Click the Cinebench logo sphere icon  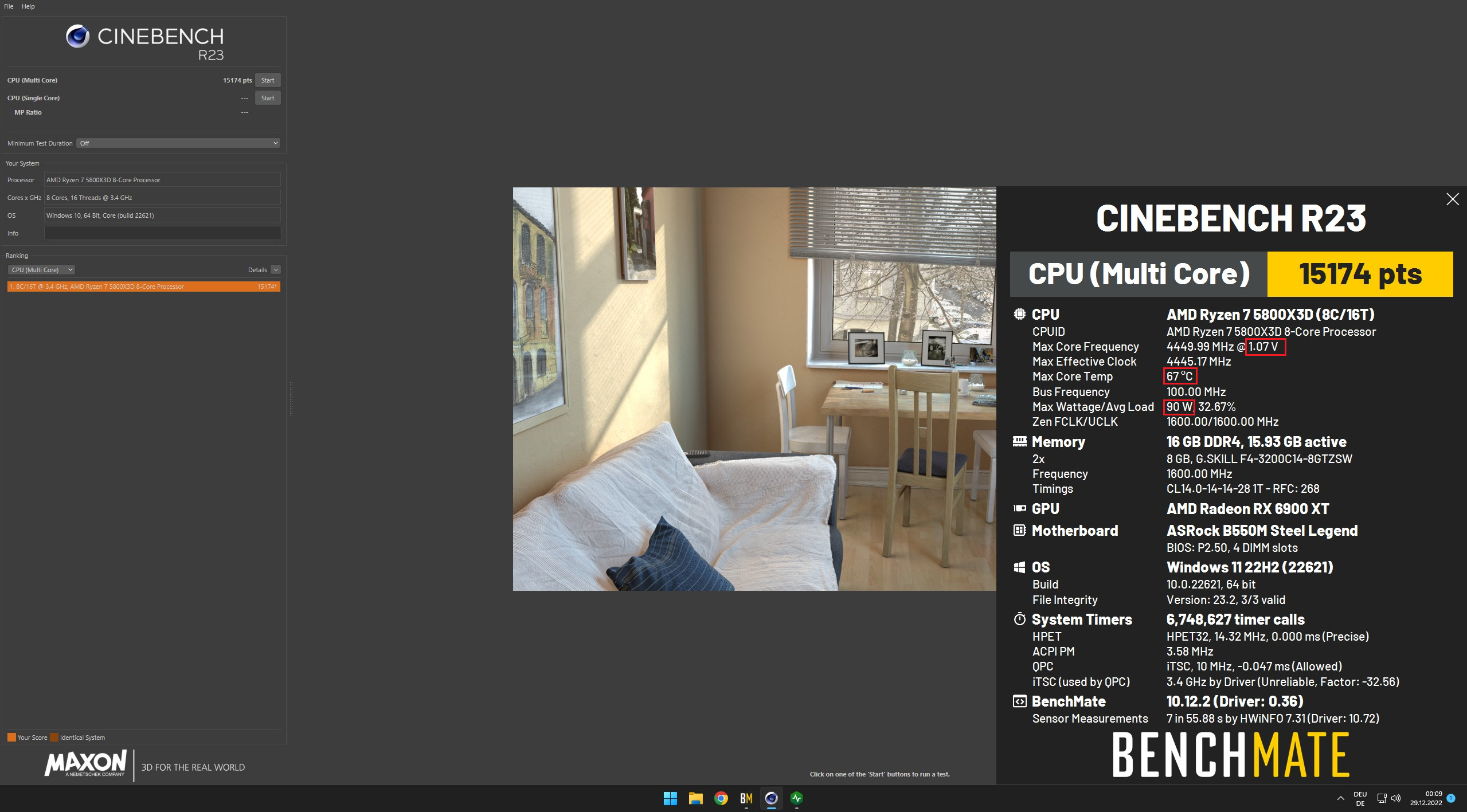coord(77,37)
